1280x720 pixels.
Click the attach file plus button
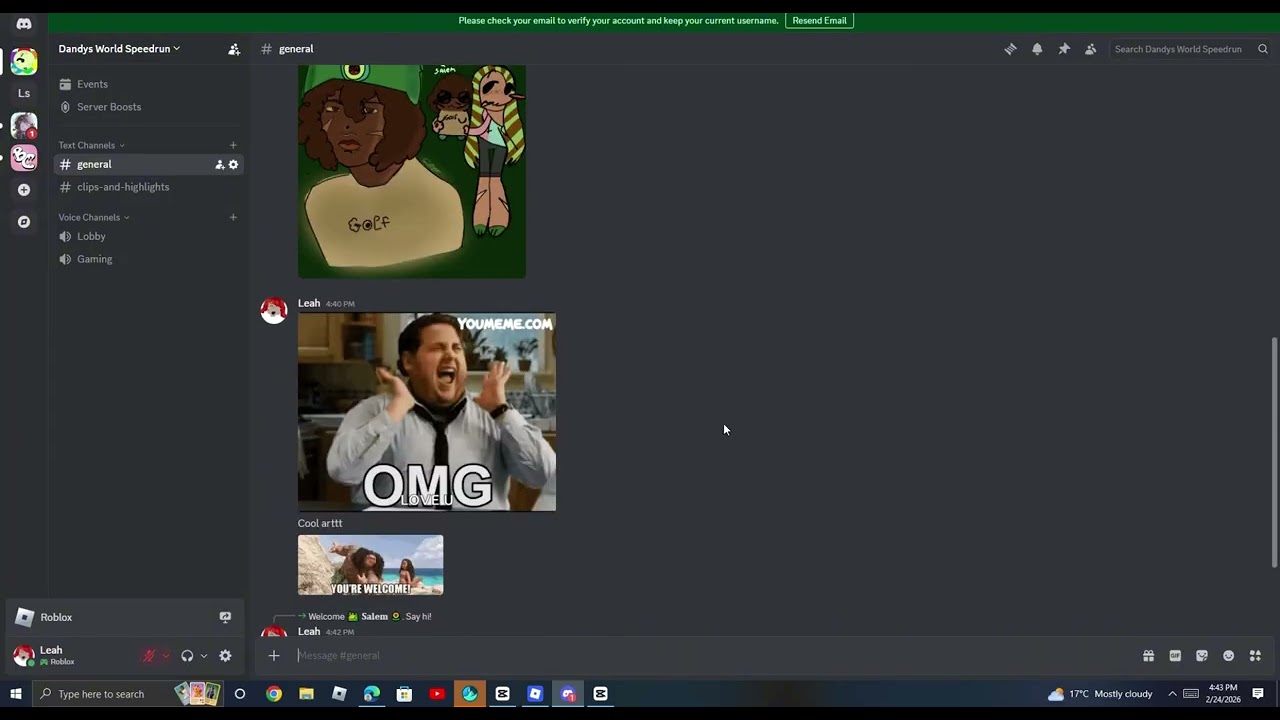[274, 656]
